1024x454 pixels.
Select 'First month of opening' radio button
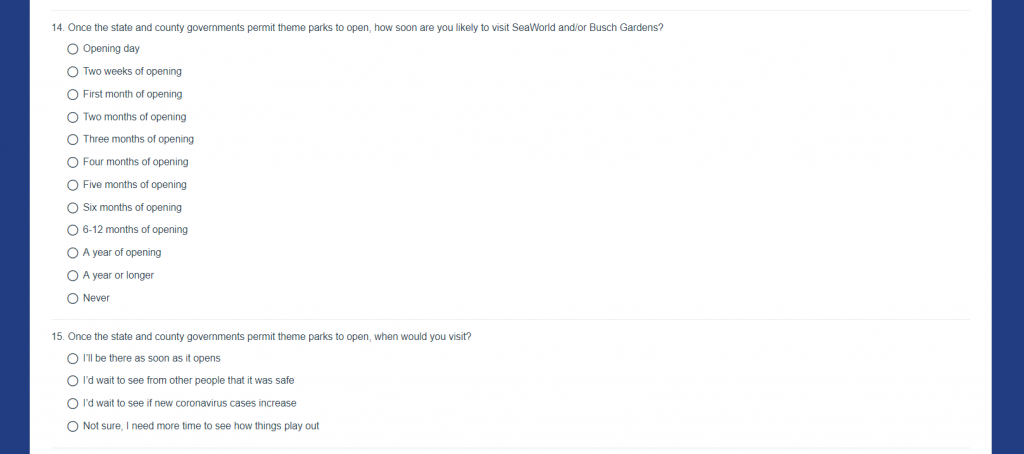(x=72, y=95)
